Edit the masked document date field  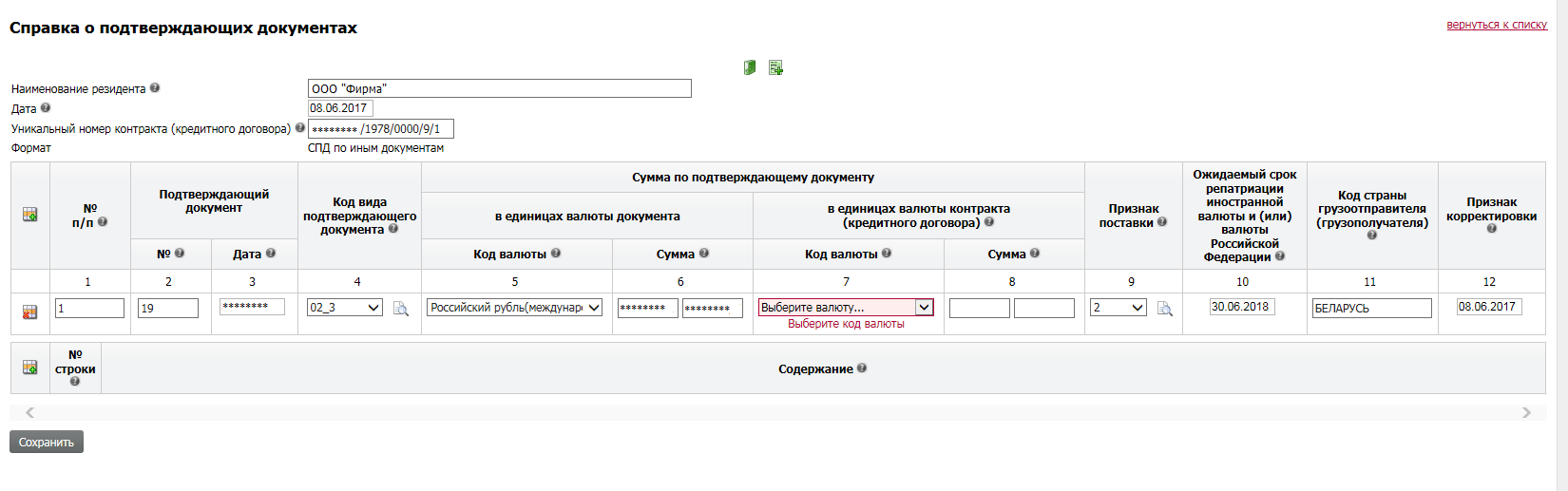tap(252, 307)
